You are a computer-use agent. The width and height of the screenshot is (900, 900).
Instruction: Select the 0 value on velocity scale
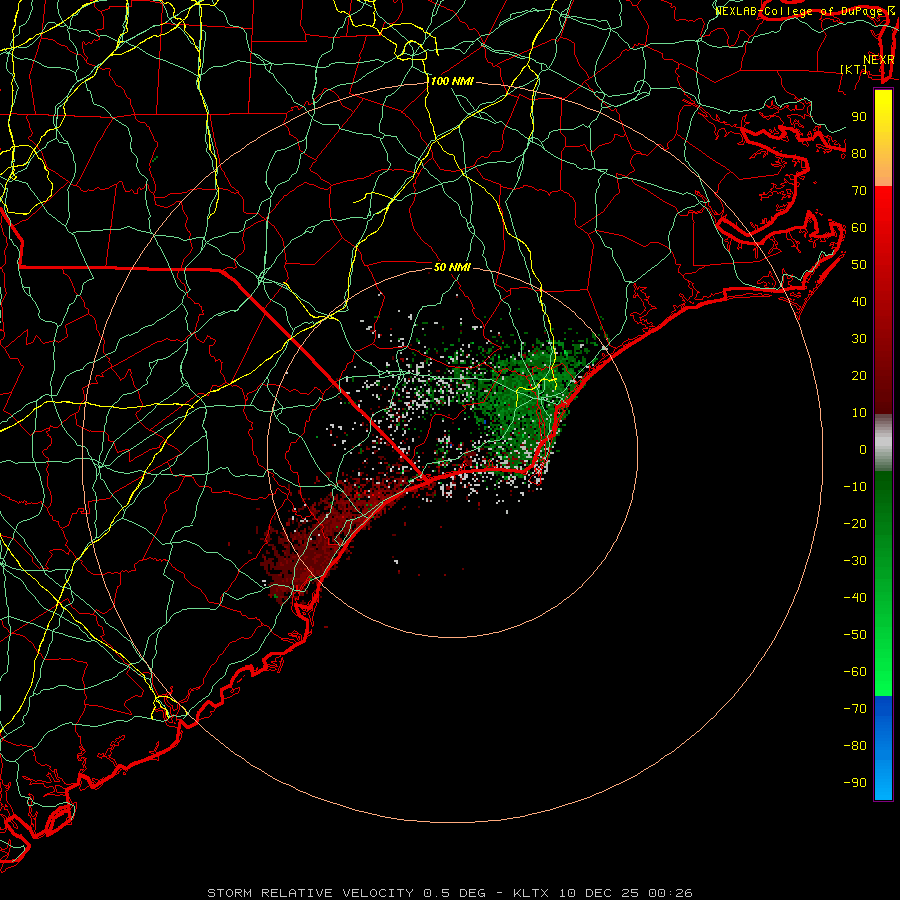pos(863,449)
